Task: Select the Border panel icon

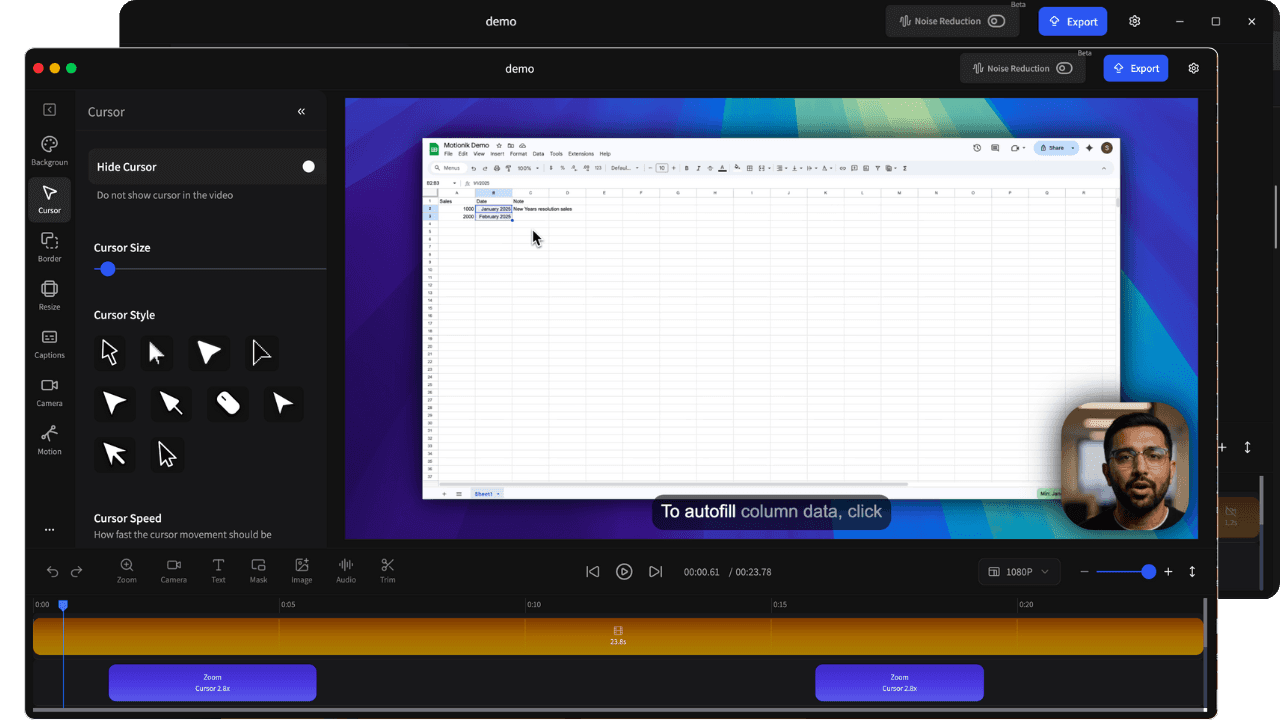Action: (x=49, y=247)
